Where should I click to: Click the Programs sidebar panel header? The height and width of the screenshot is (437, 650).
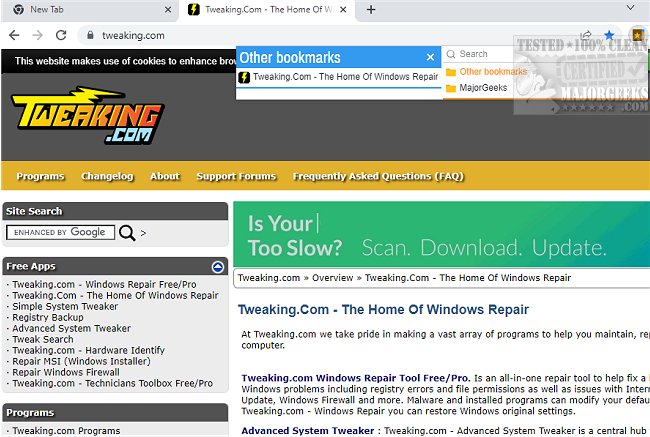pyautogui.click(x=115, y=413)
